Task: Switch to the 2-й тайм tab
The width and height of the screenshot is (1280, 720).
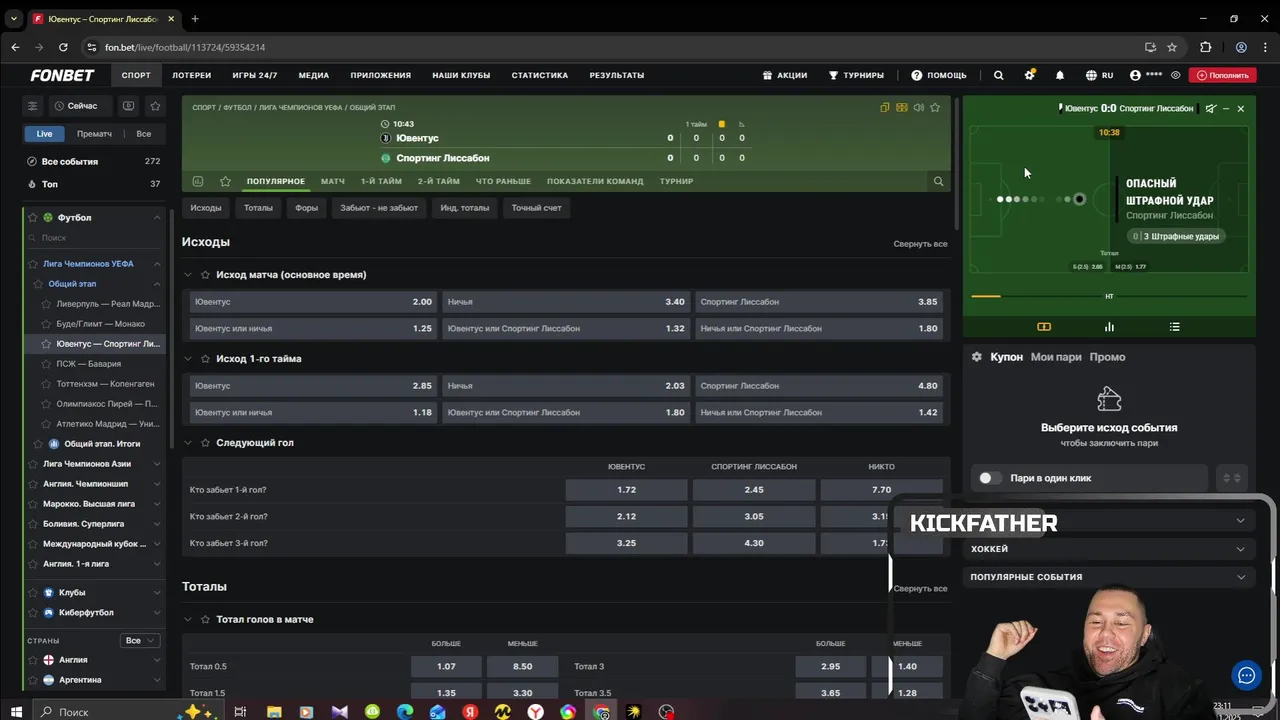Action: click(x=439, y=181)
